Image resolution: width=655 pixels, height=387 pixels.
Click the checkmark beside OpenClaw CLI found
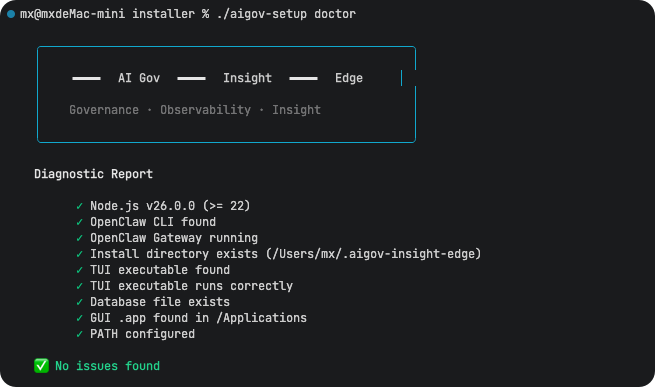(x=79, y=222)
